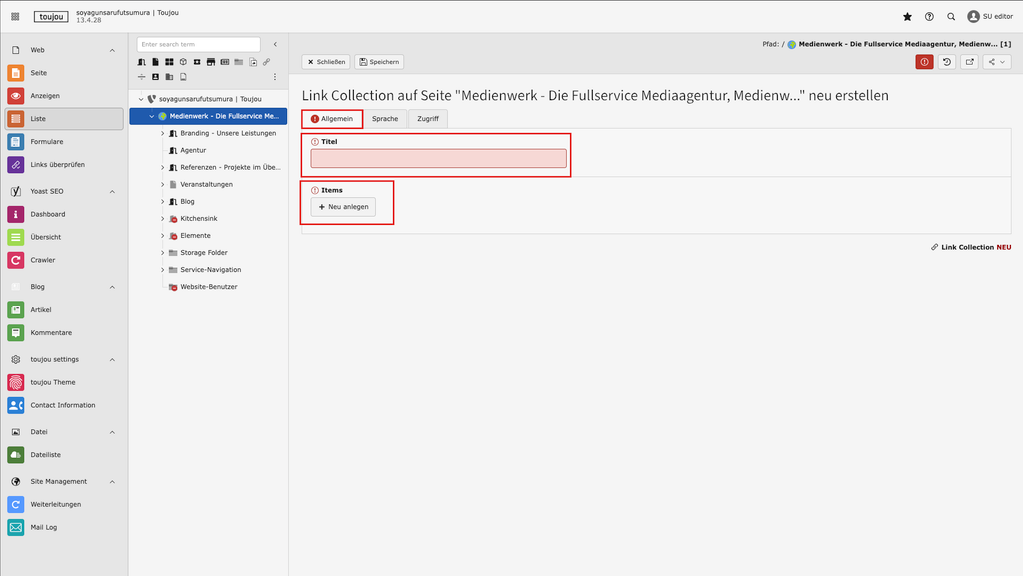Collapse the Yoast SEO module group

pos(112,191)
